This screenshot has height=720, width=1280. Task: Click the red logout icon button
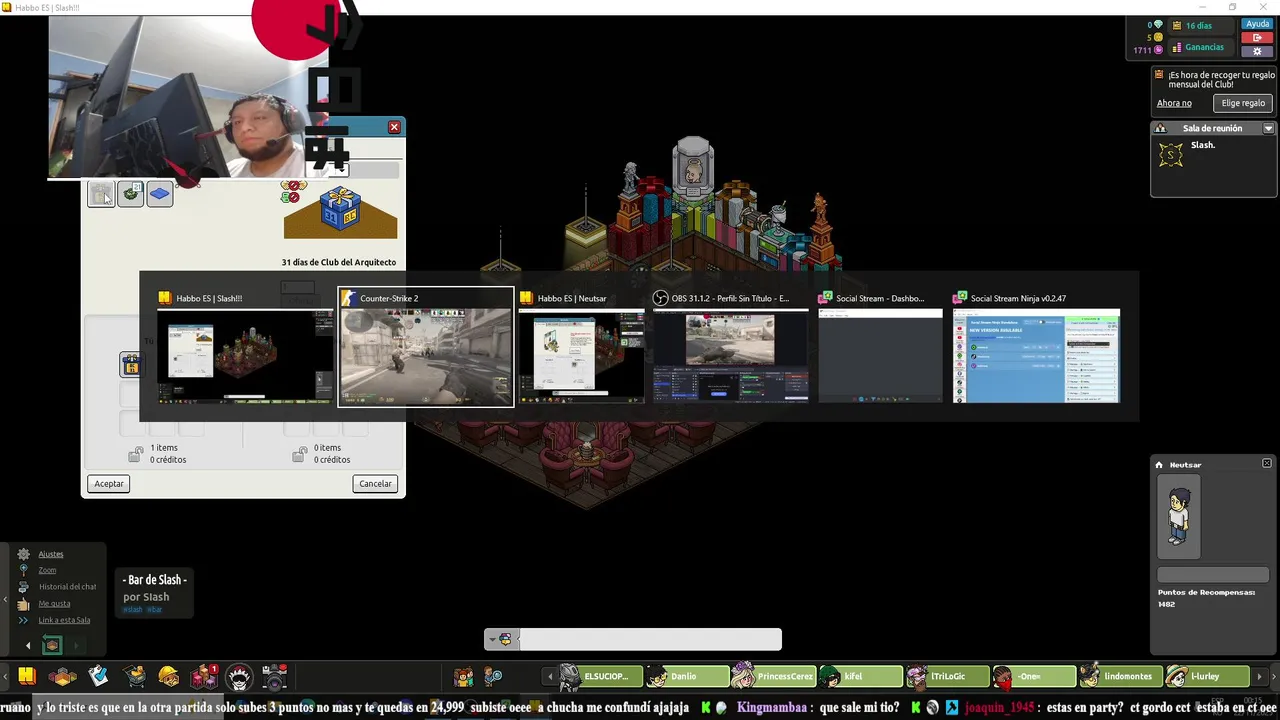1257,37
